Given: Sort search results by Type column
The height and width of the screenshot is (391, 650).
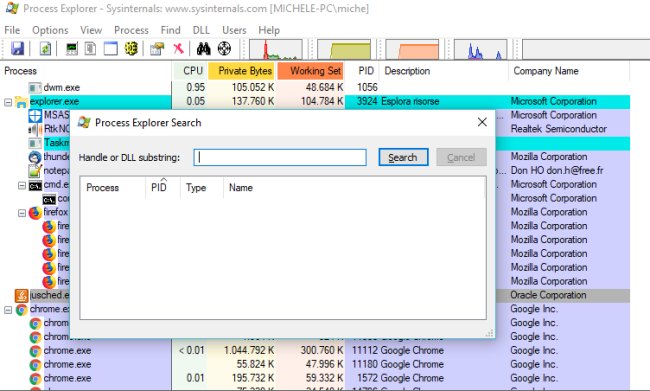Looking at the screenshot, I should 202,188.
